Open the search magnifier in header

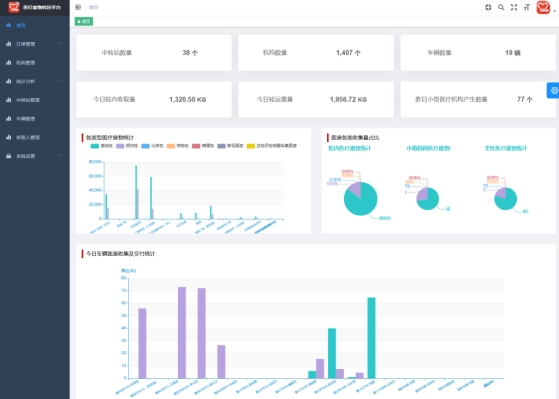point(501,7)
